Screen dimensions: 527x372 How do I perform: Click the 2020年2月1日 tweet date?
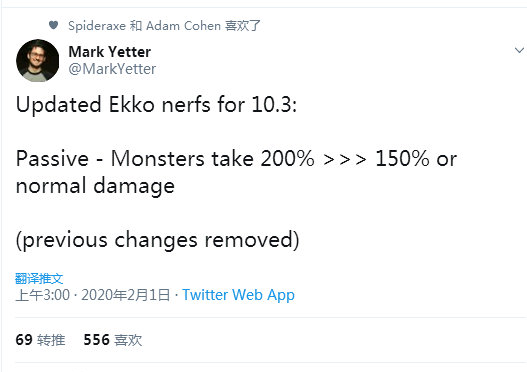tap(126, 295)
